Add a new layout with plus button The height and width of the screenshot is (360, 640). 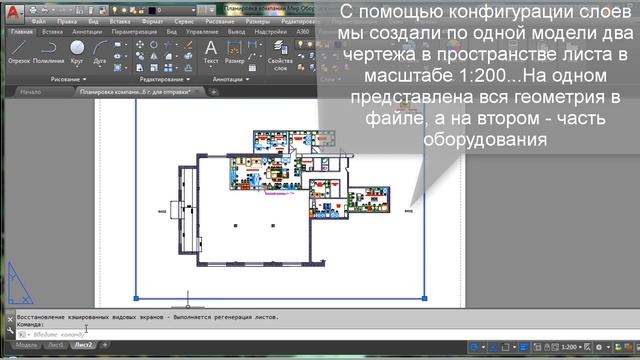point(104,345)
